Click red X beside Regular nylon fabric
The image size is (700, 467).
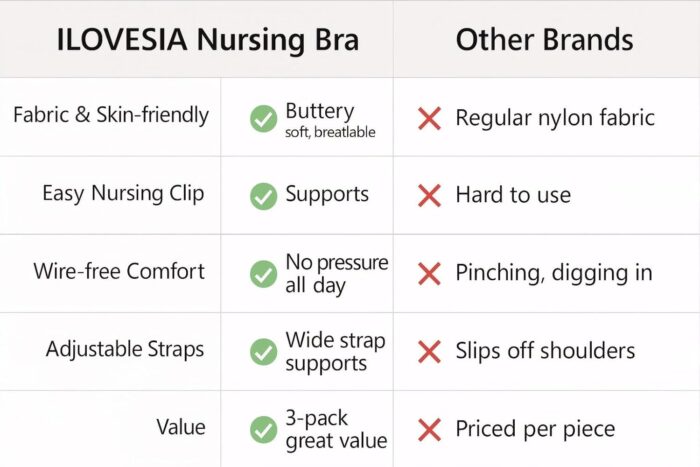click(429, 118)
